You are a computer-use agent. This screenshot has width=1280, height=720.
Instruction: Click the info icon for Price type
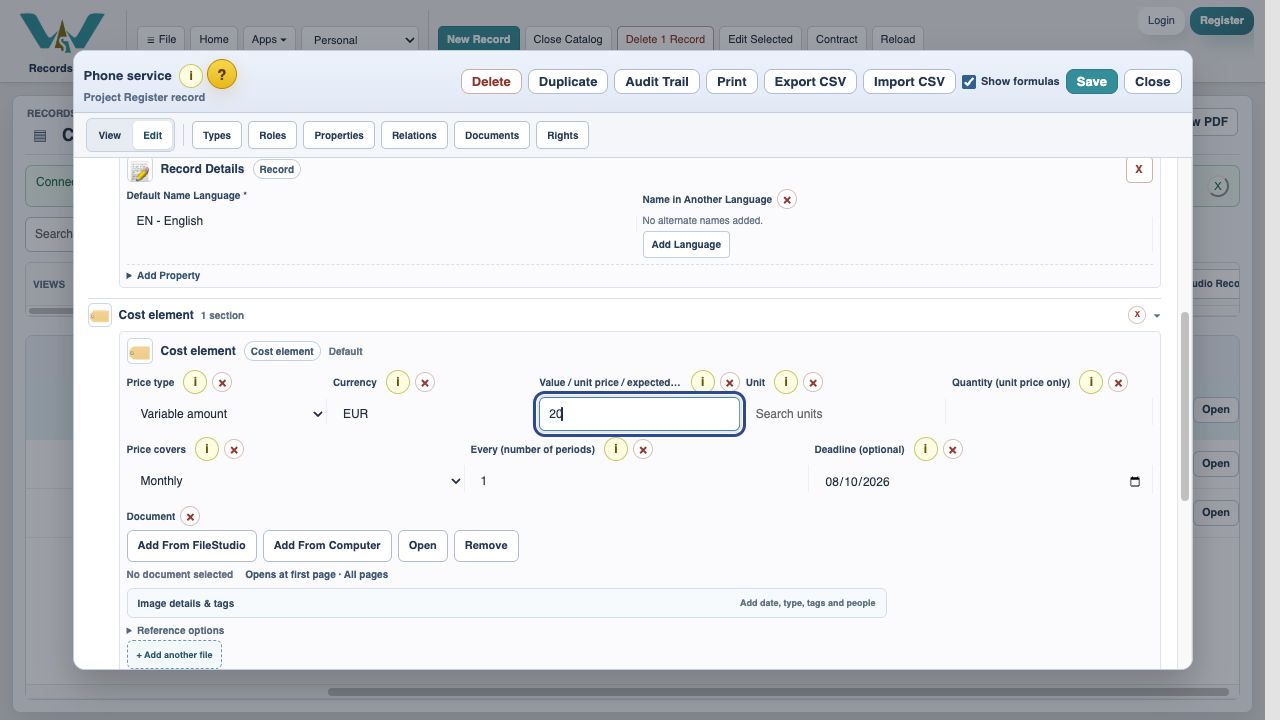(195, 382)
